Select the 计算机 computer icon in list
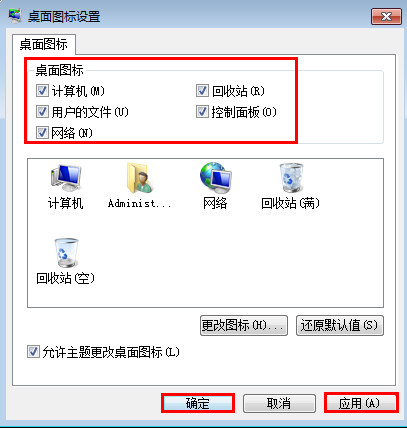Image resolution: width=407 pixels, height=428 pixels. coord(65,179)
